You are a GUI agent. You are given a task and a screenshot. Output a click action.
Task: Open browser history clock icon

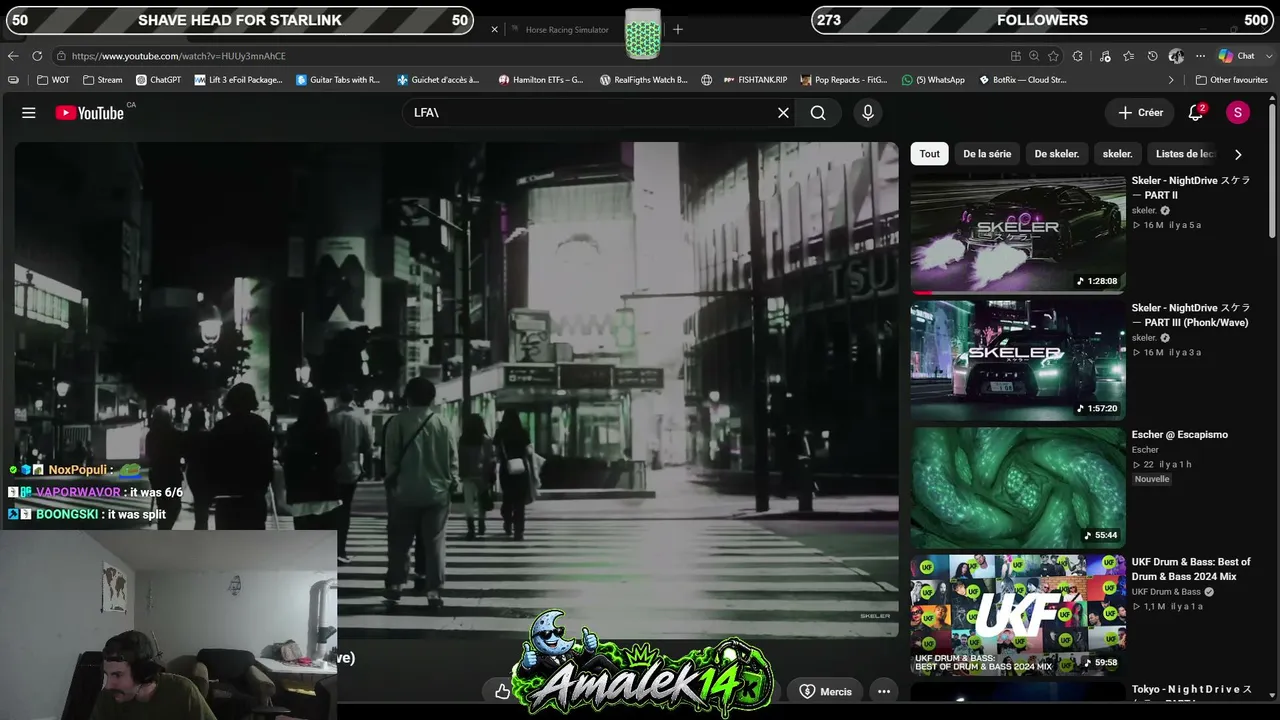click(x=1152, y=56)
